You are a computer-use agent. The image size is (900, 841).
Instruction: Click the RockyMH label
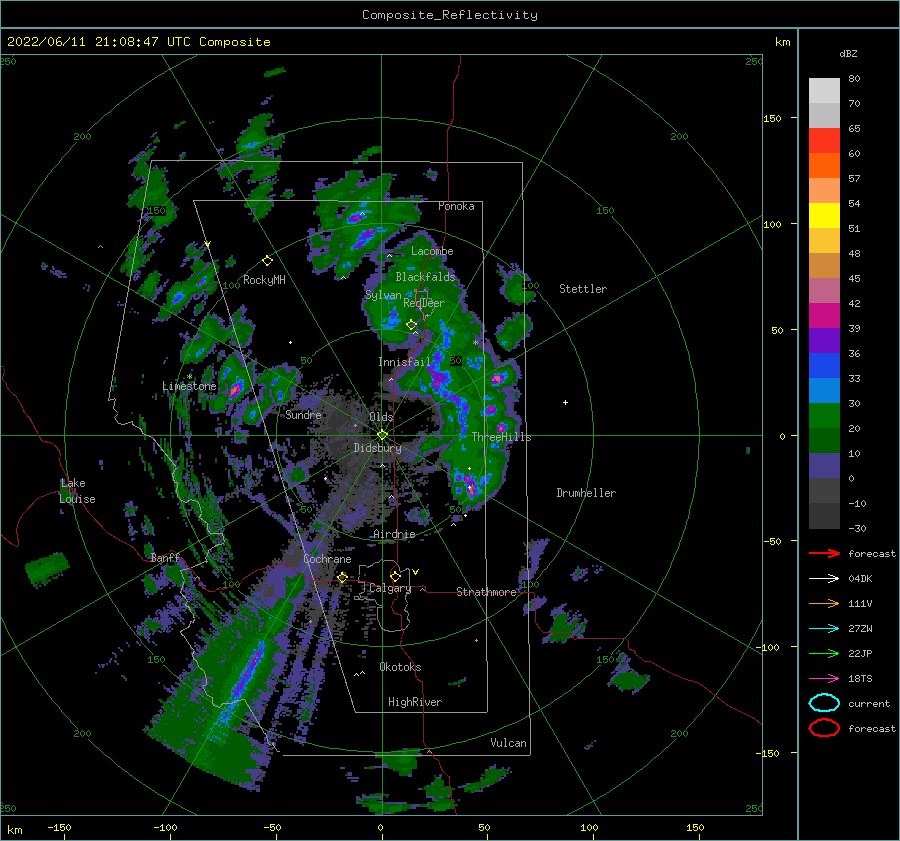click(x=264, y=280)
